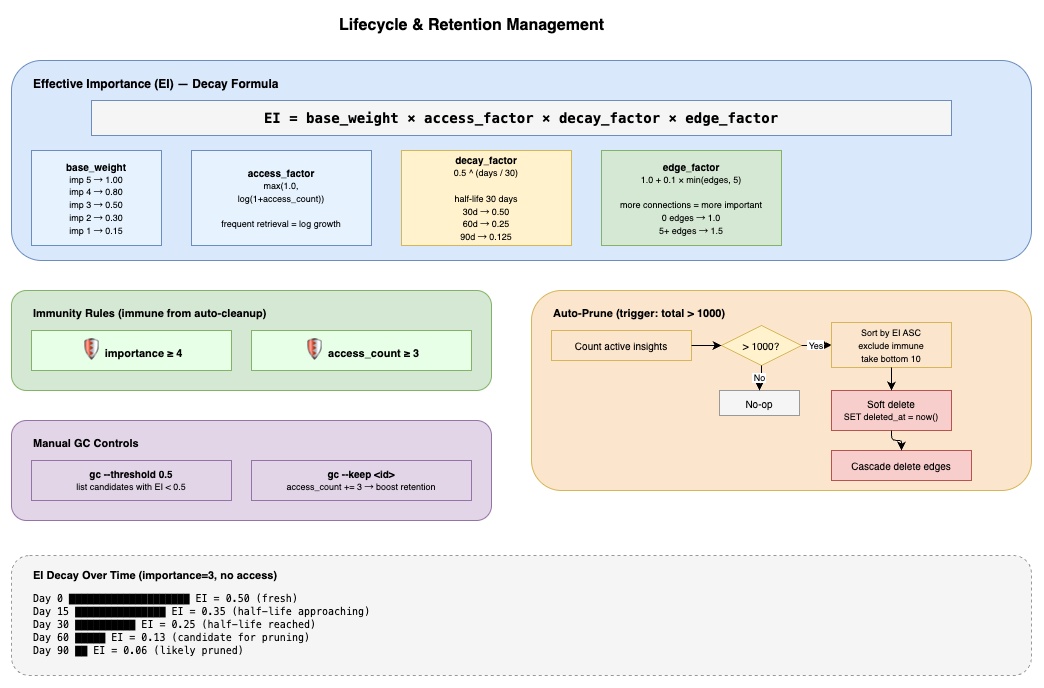Click the 60d → 0.25 line
Screen dimensions: 1044x688
(x=486, y=224)
